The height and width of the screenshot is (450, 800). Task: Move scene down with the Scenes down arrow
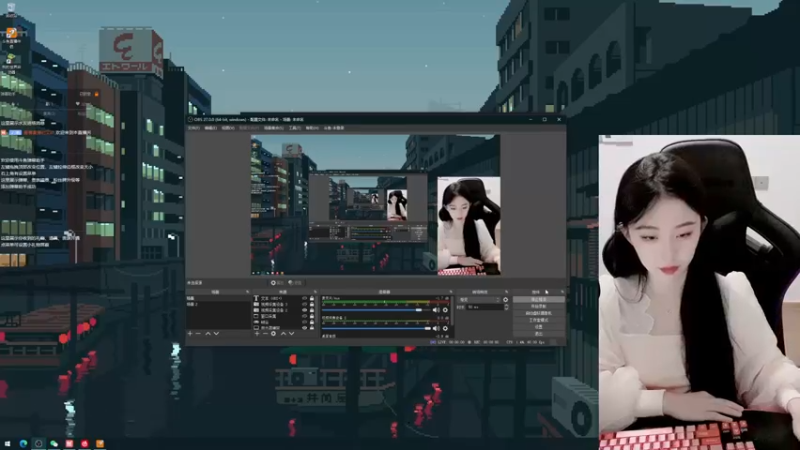coord(216,334)
